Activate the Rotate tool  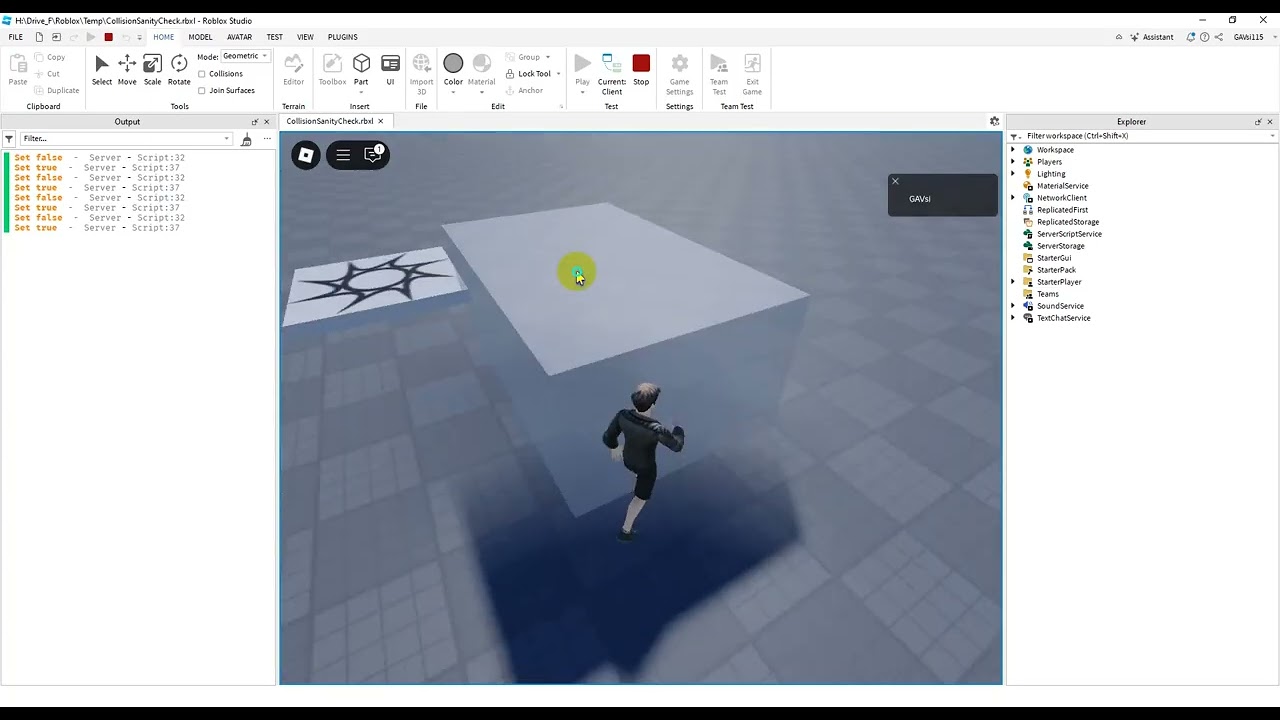tap(179, 70)
